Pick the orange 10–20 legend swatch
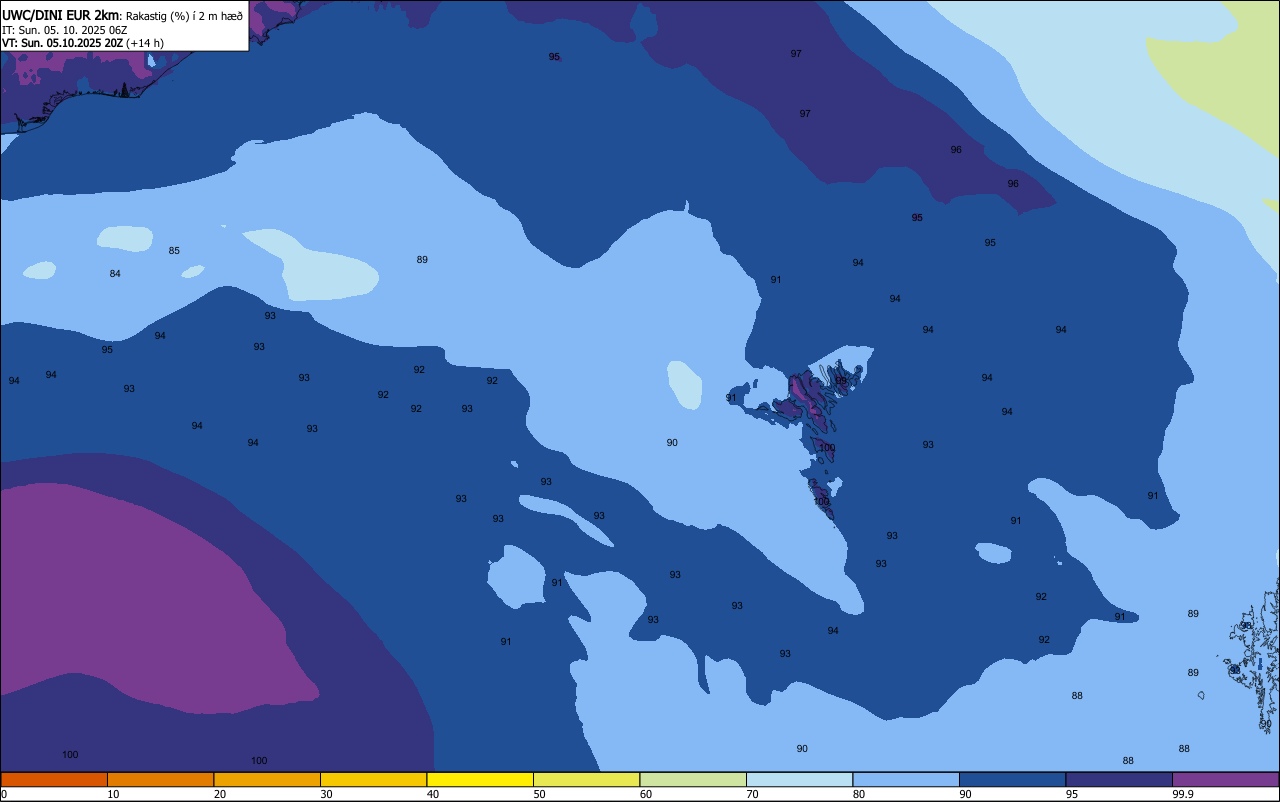 [x=160, y=779]
